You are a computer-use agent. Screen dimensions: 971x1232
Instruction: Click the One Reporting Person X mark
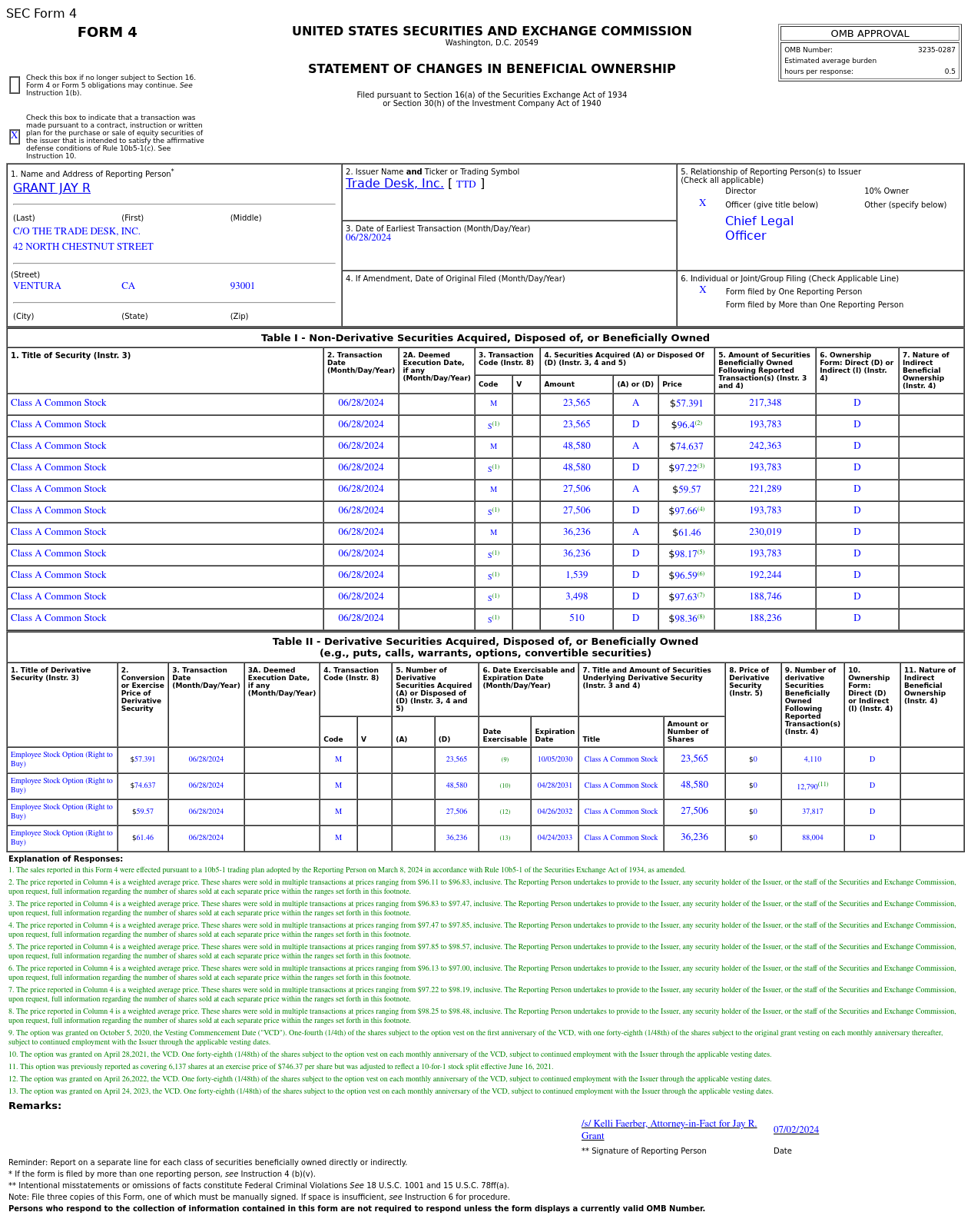coord(702,290)
